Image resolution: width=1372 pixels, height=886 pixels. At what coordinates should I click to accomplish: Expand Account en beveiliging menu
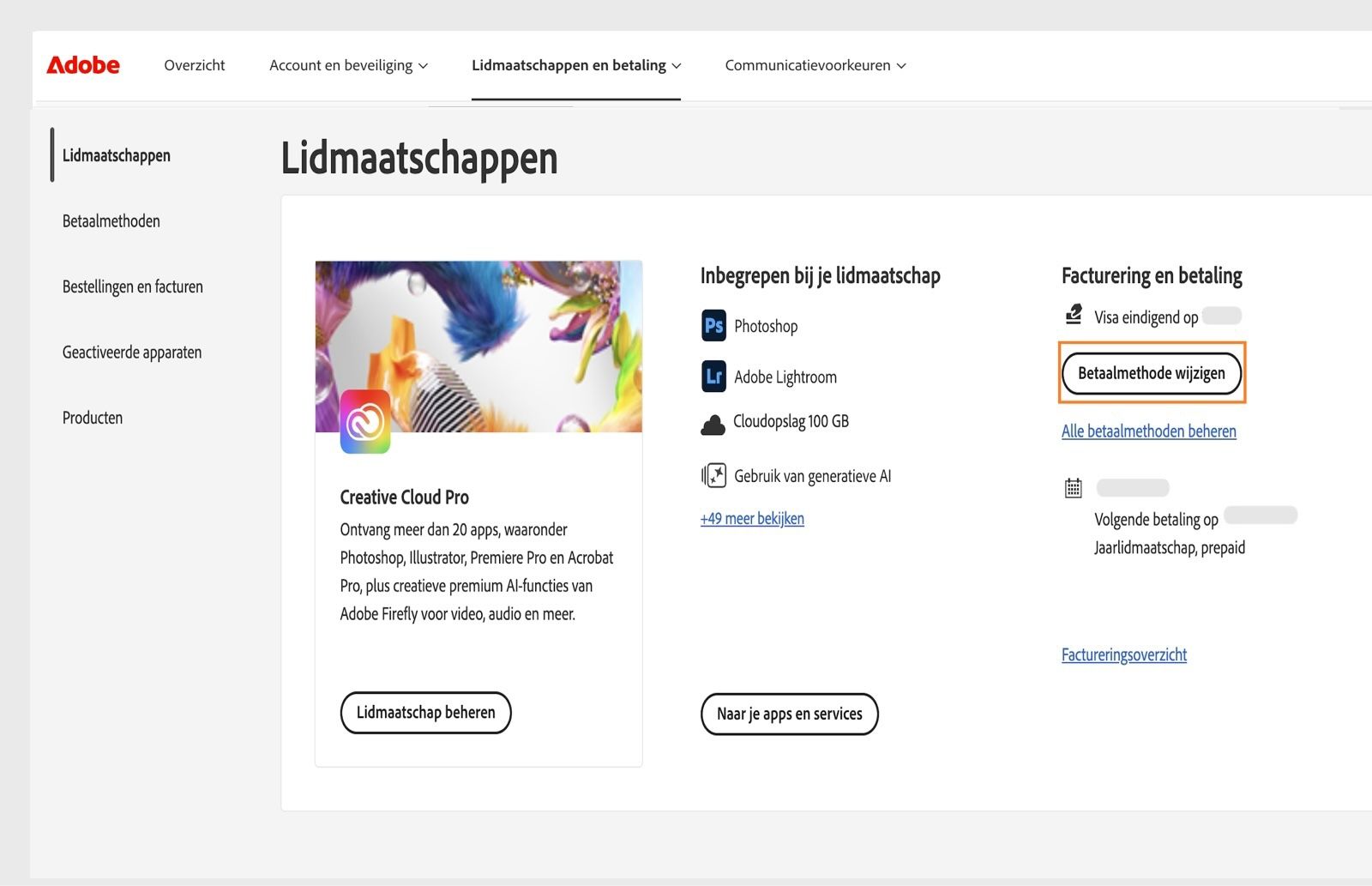tap(348, 65)
